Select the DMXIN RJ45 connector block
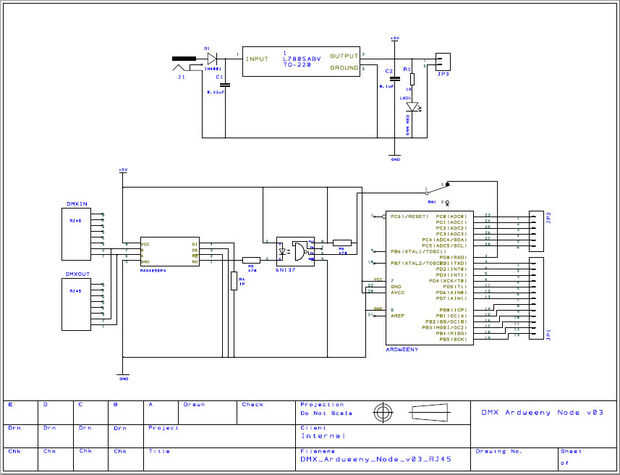The image size is (620, 475). (76, 234)
